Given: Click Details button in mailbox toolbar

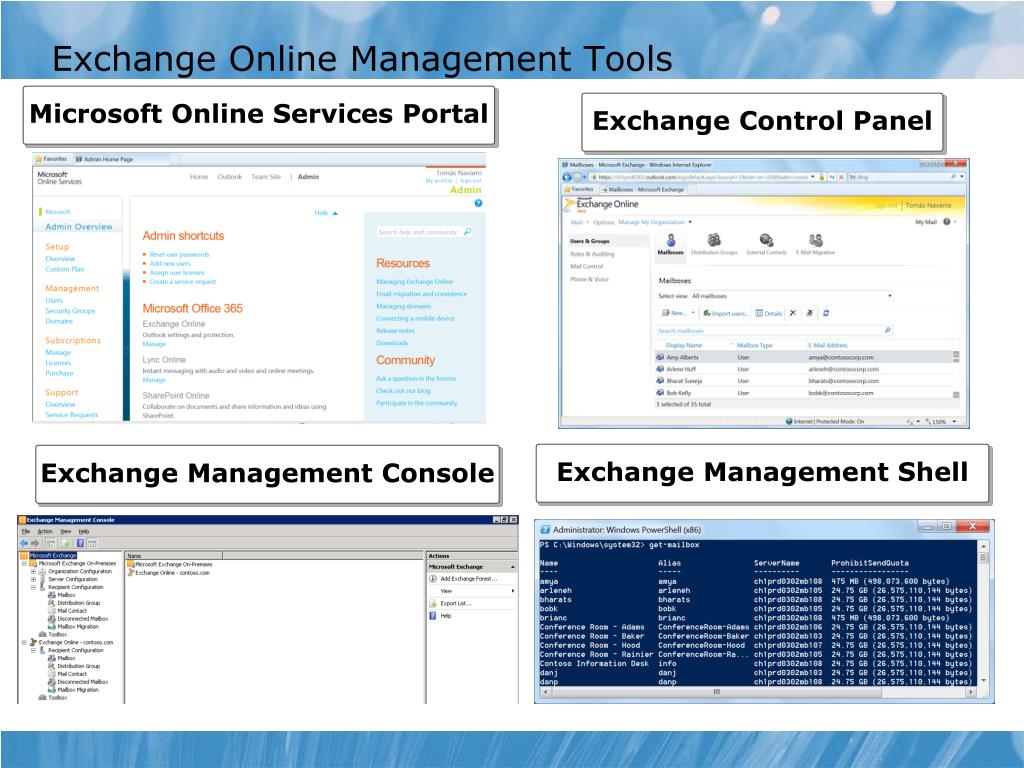Looking at the screenshot, I should pos(769,313).
